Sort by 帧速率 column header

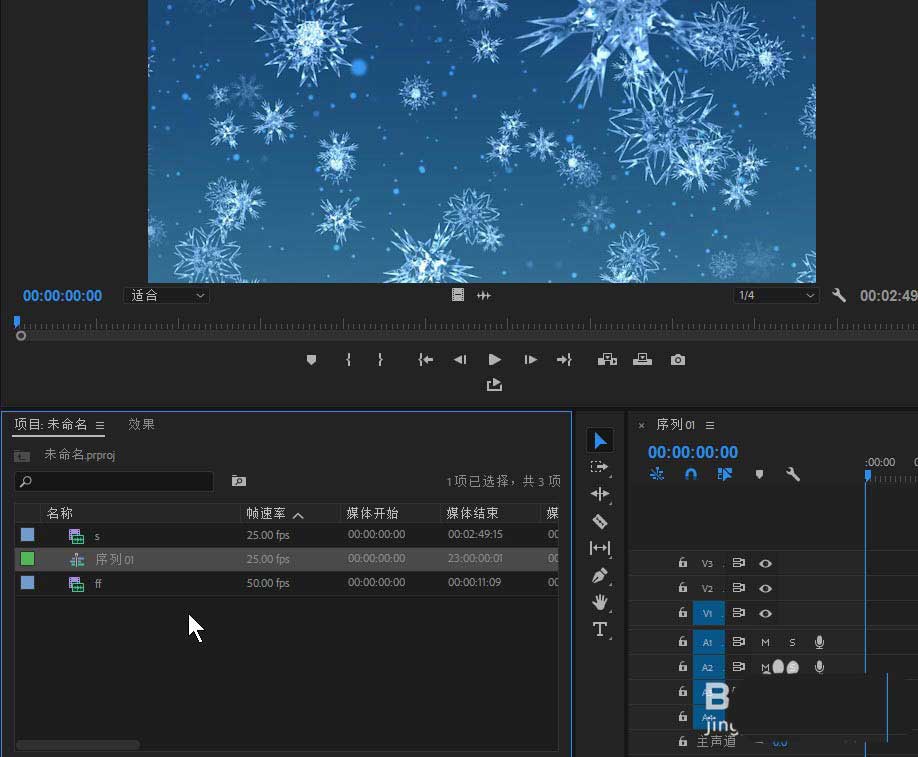pyautogui.click(x=275, y=513)
